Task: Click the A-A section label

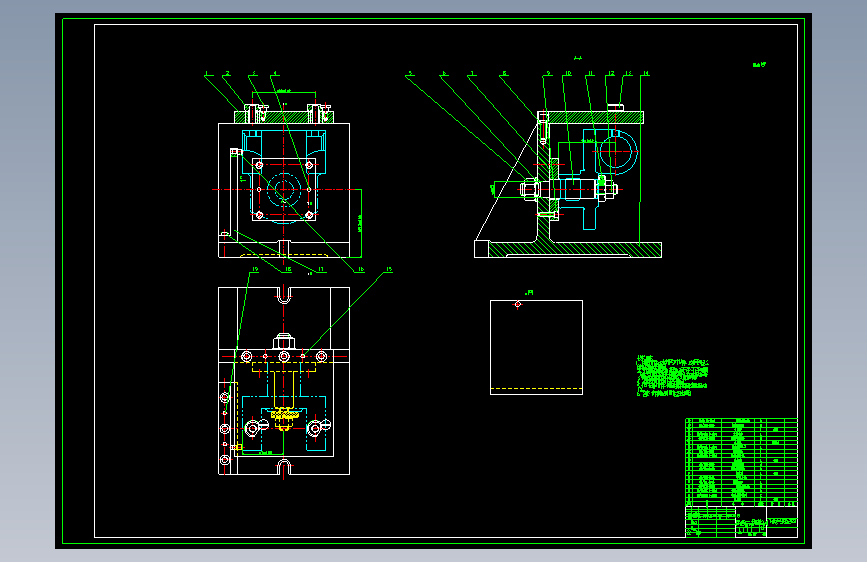Action: point(578,58)
